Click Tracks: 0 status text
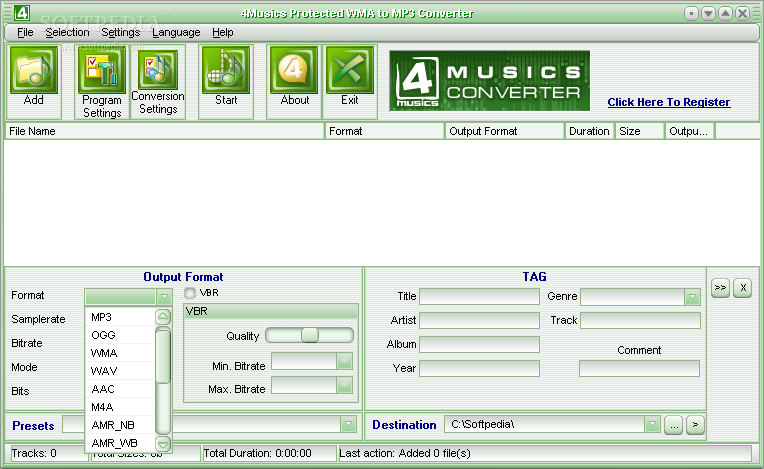This screenshot has height=469, width=764. tap(34, 453)
